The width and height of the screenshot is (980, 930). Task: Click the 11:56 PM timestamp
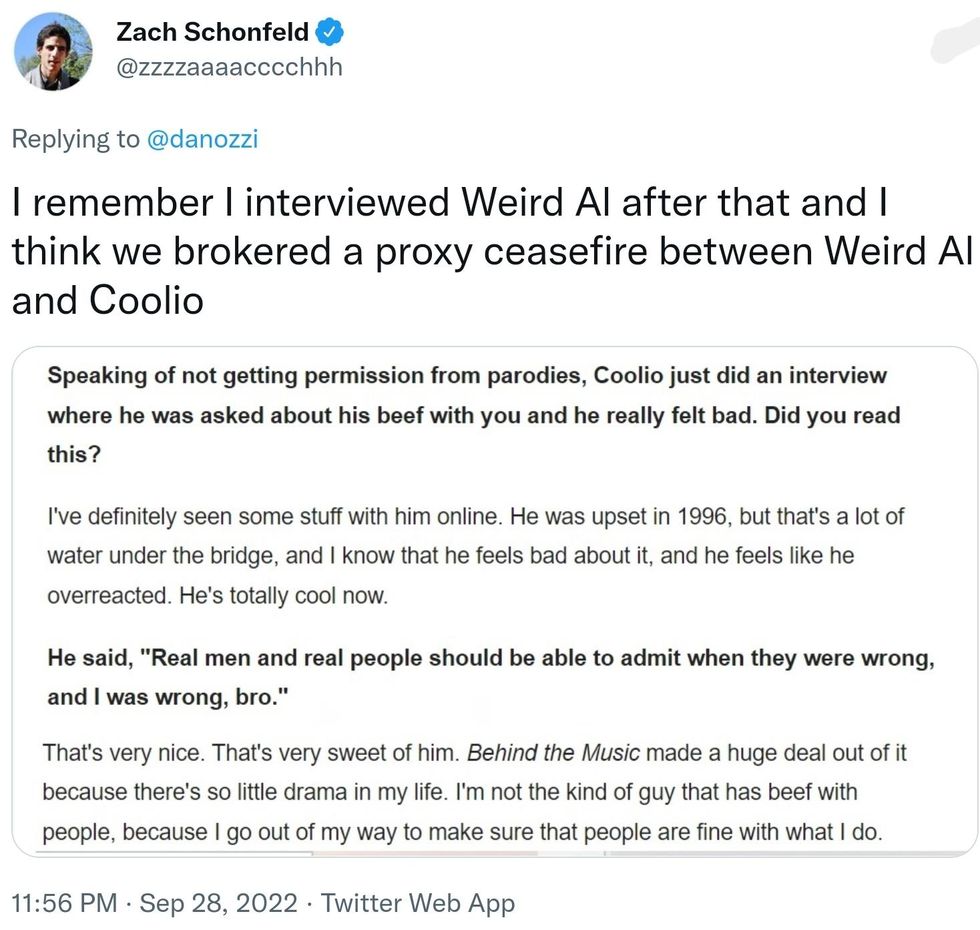point(63,904)
